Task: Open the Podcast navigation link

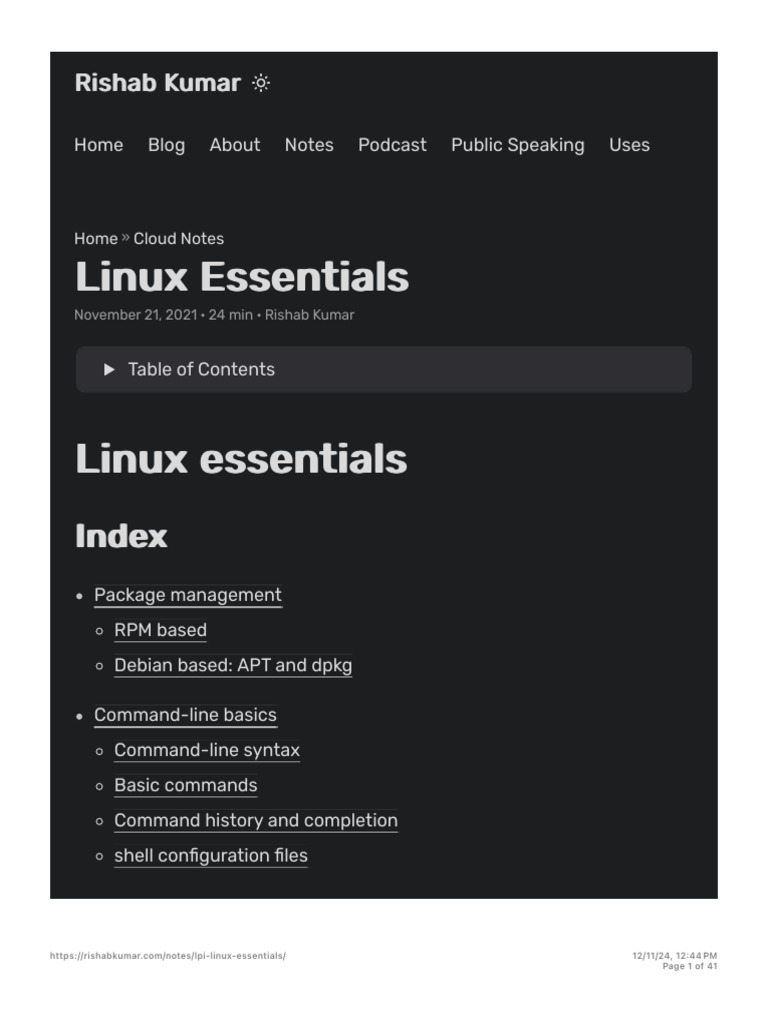Action: (x=392, y=145)
